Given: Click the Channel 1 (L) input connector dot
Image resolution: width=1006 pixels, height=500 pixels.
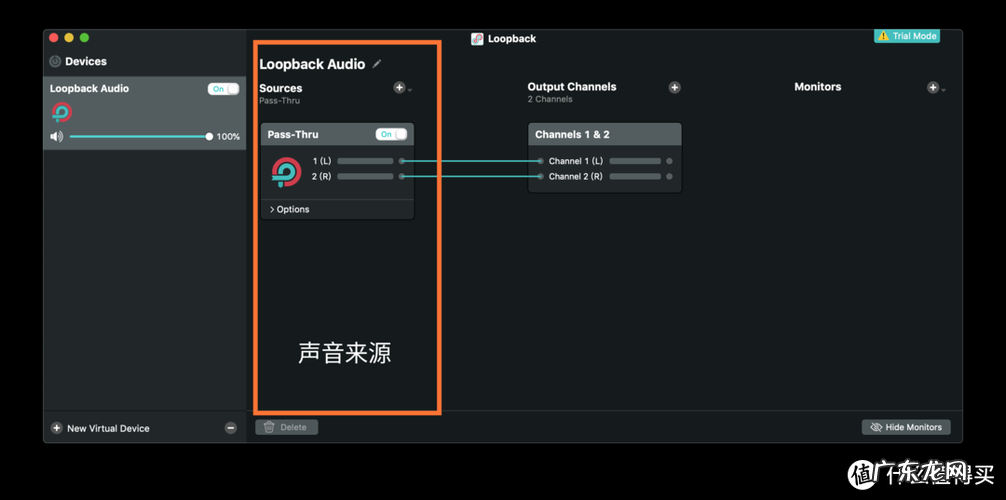Looking at the screenshot, I should point(540,161).
